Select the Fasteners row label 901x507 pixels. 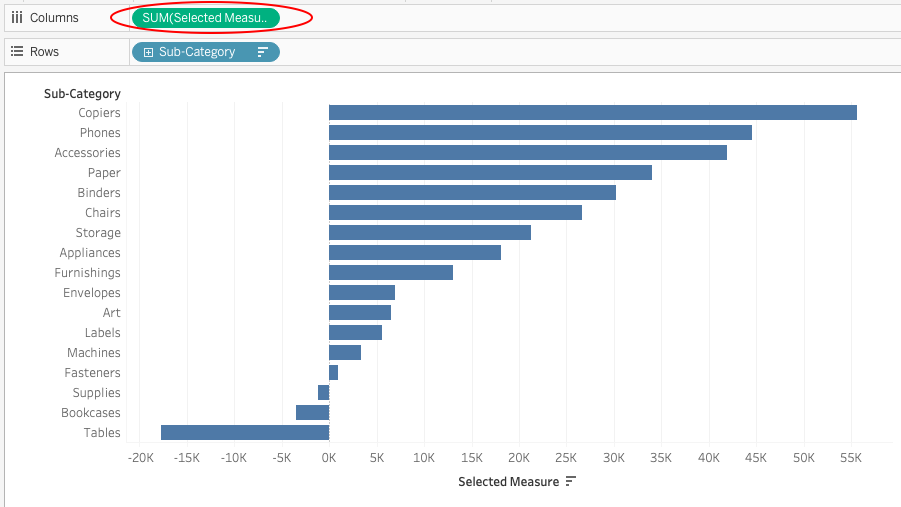[x=92, y=373]
